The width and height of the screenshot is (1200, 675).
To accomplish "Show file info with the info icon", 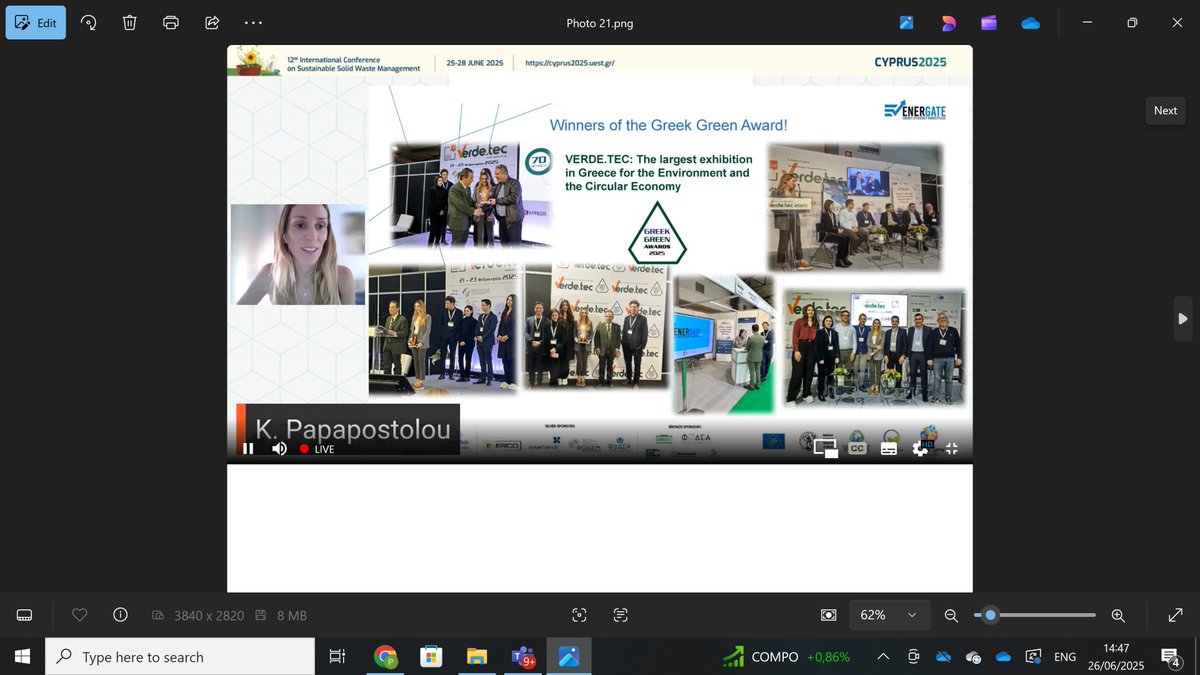I will point(120,615).
